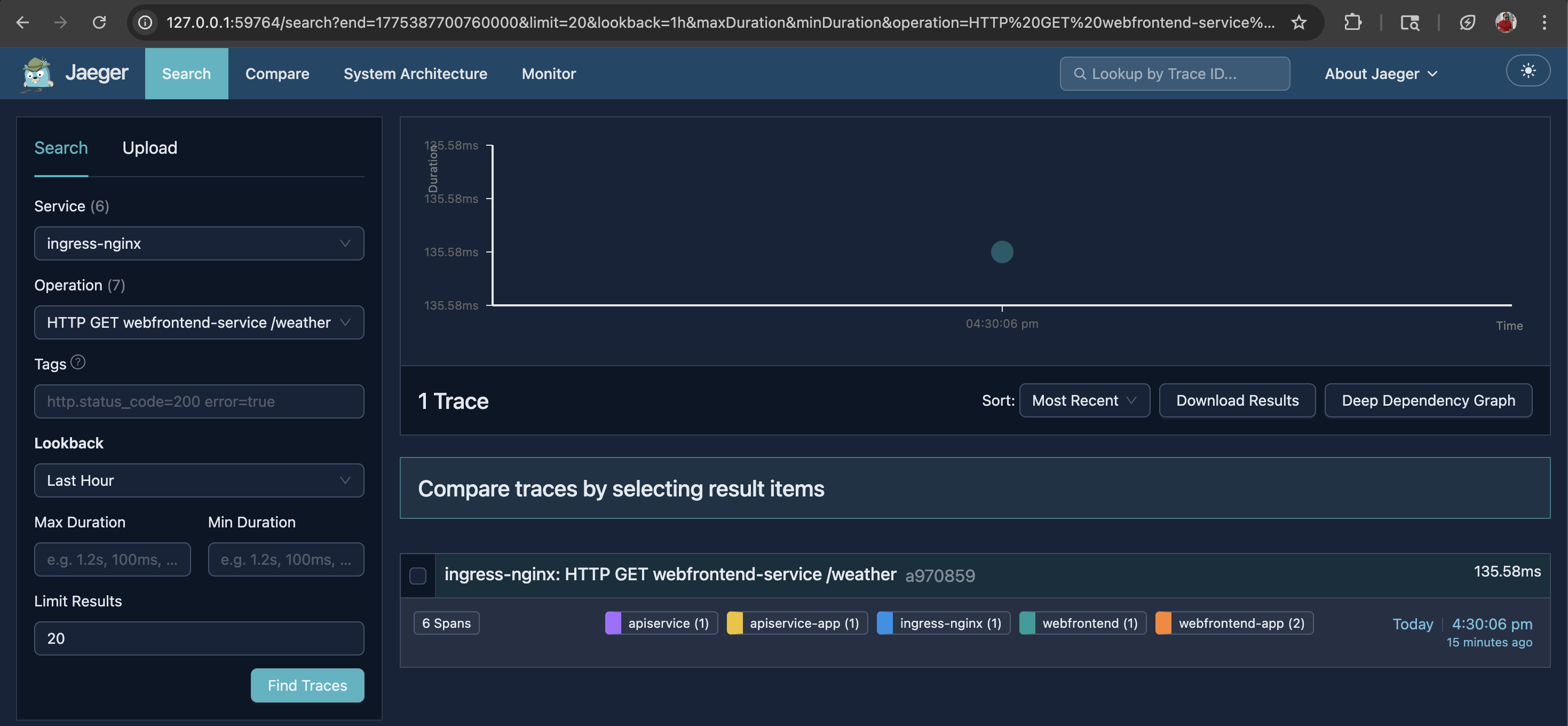Toggle the light/dark theme sun icon

click(x=1527, y=71)
